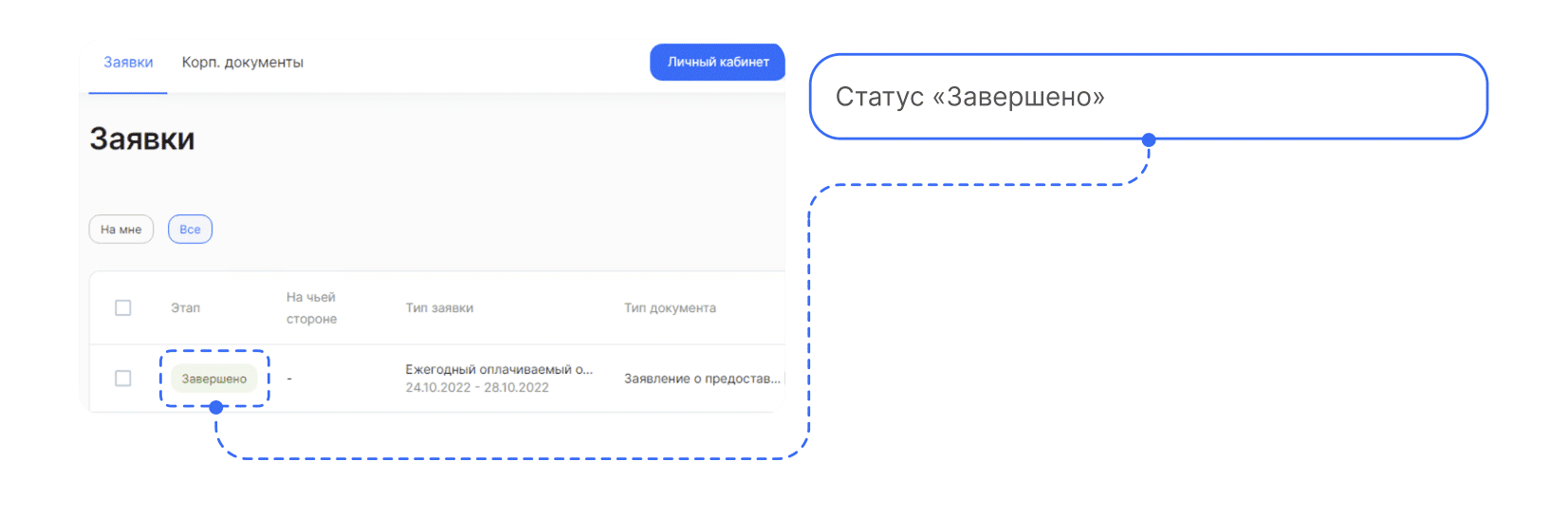Image resolution: width=1568 pixels, height=517 pixels.
Task: Open the Заявки tab
Action: pyautogui.click(x=128, y=63)
